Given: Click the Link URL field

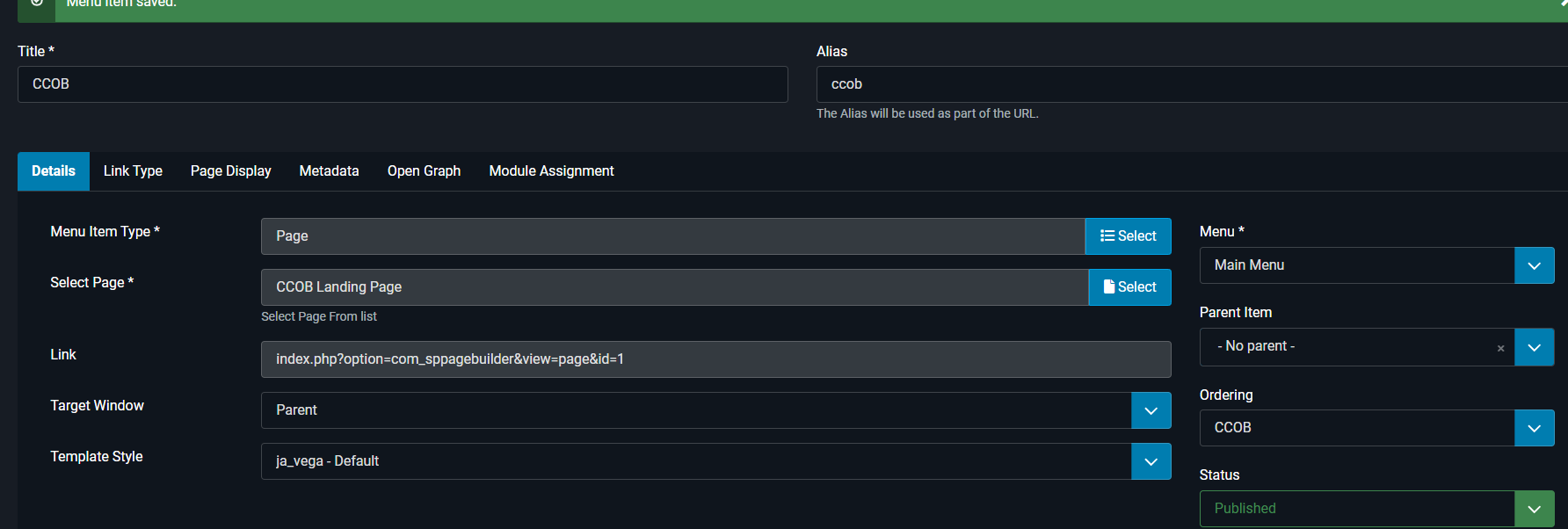Looking at the screenshot, I should [x=715, y=359].
